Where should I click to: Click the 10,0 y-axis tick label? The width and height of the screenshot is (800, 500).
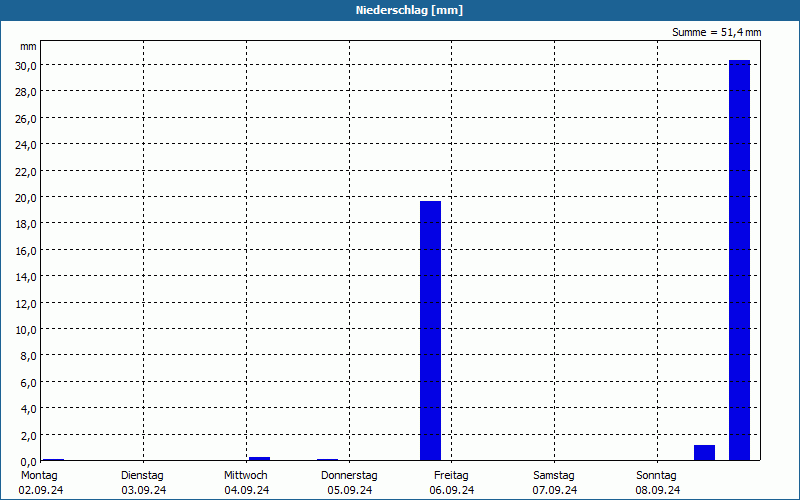click(x=26, y=330)
